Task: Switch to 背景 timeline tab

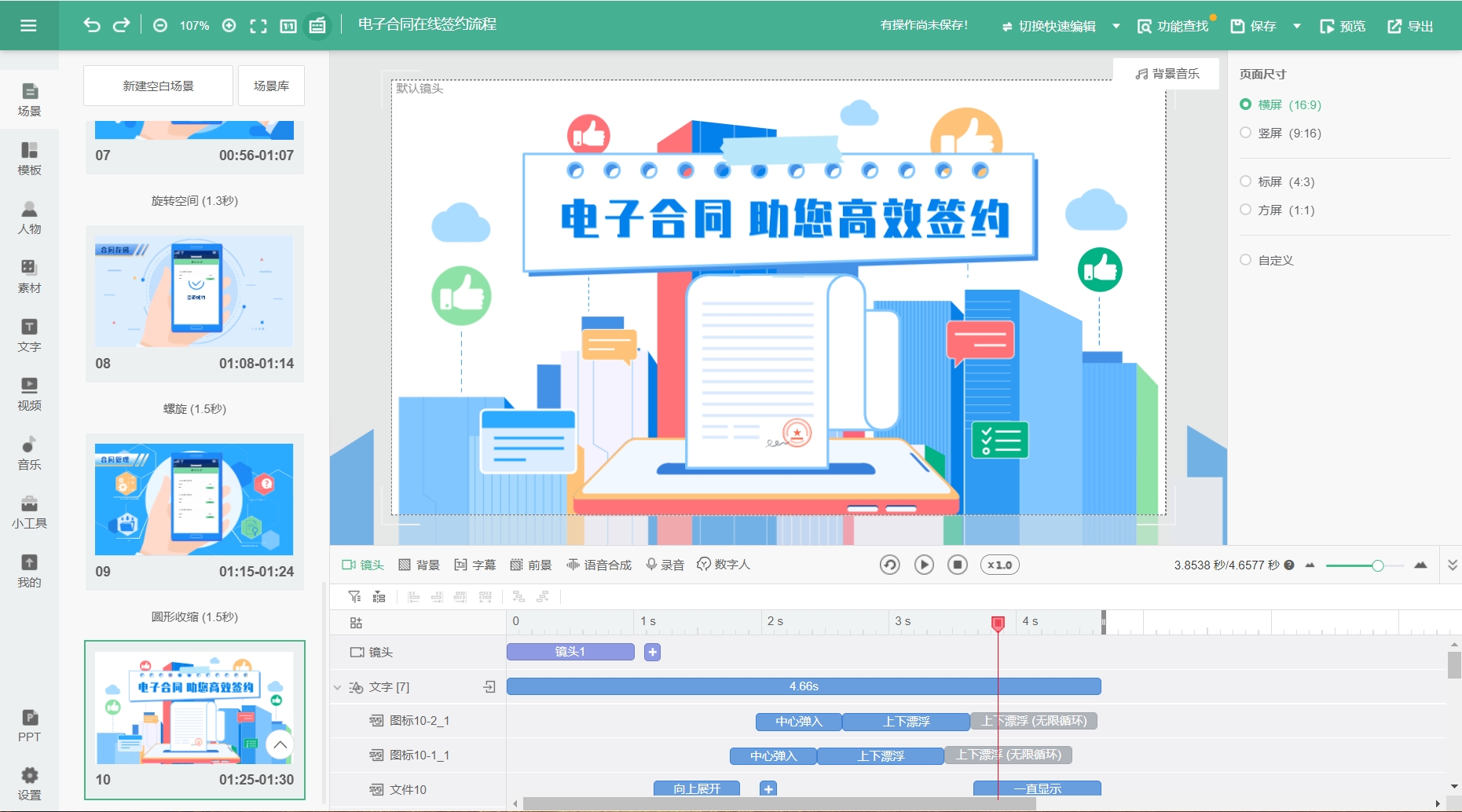Action: click(x=419, y=565)
